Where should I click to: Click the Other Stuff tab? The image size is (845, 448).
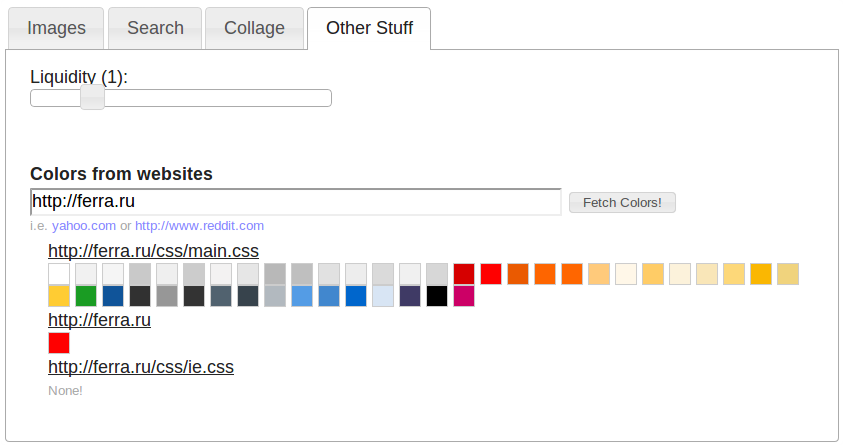[369, 28]
